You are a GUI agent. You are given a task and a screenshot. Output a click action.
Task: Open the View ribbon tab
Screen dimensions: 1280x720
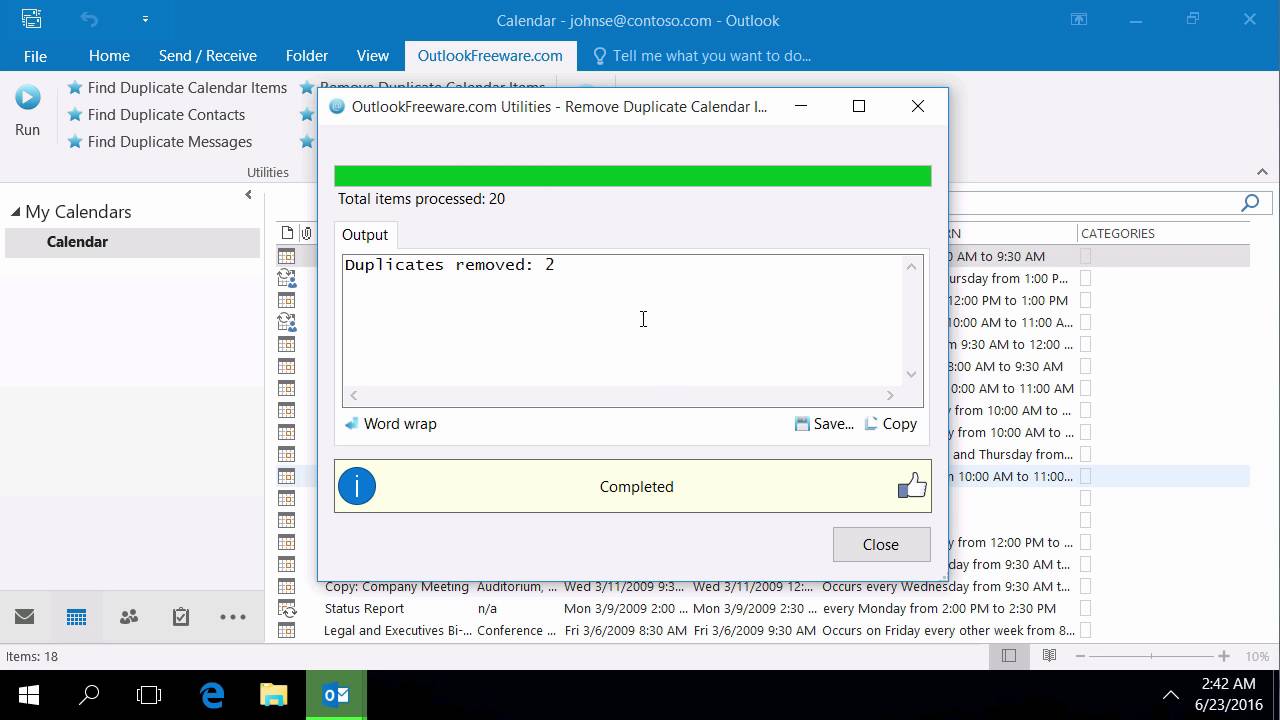[373, 56]
